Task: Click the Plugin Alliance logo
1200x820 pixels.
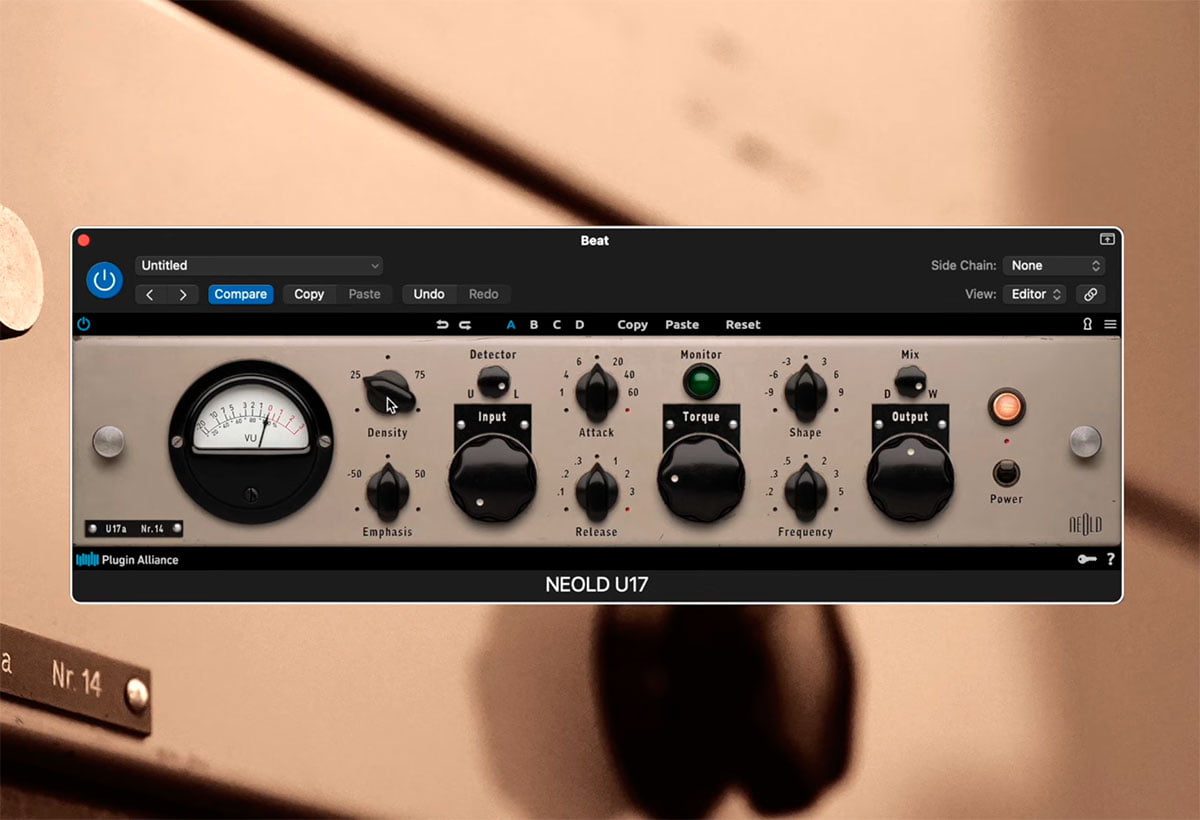Action: coord(128,560)
